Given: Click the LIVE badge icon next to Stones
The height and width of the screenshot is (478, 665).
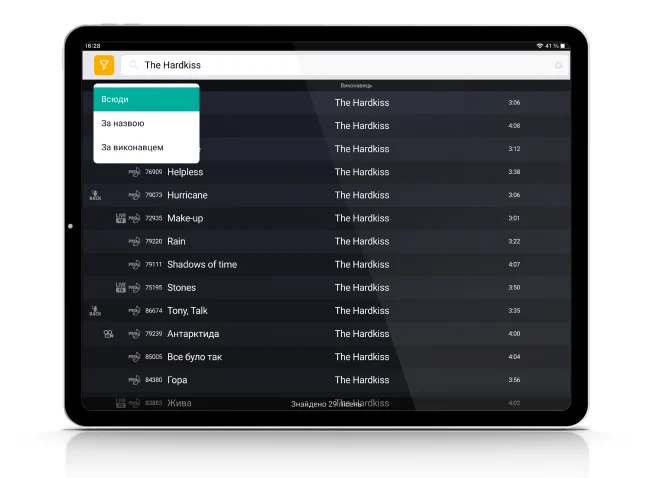Looking at the screenshot, I should point(120,287).
